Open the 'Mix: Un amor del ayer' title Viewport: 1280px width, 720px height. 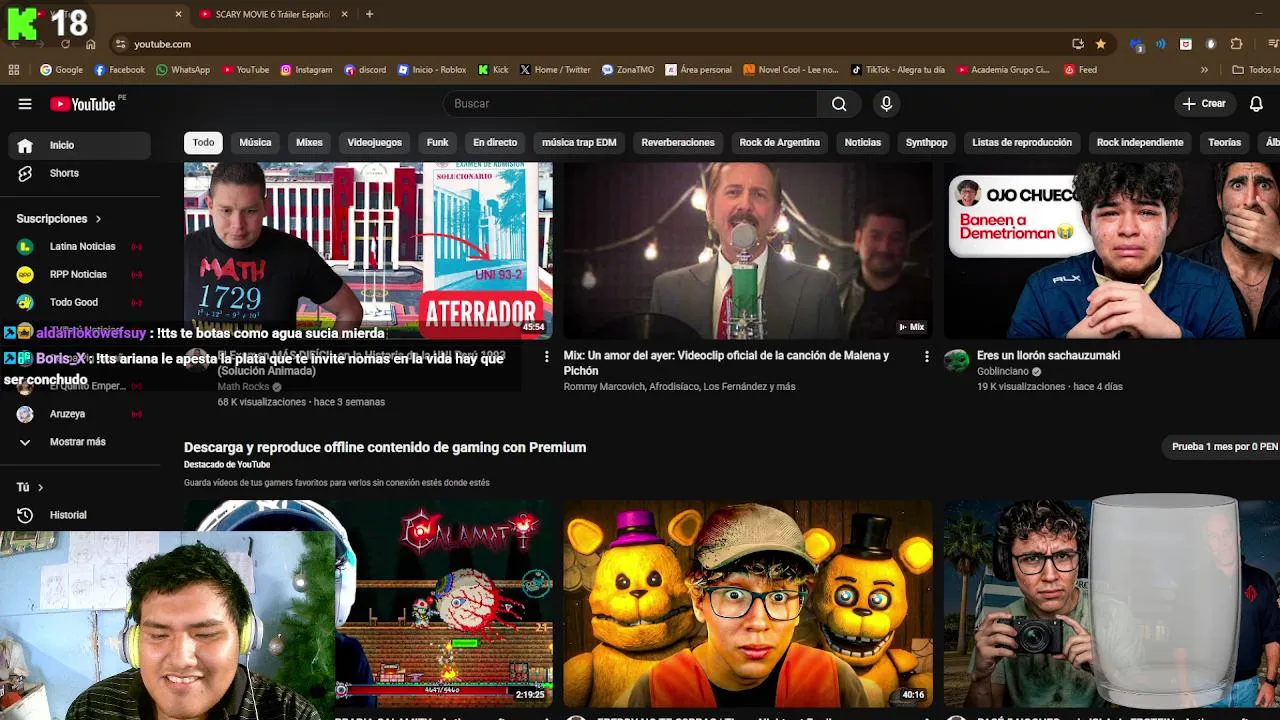pyautogui.click(x=726, y=363)
